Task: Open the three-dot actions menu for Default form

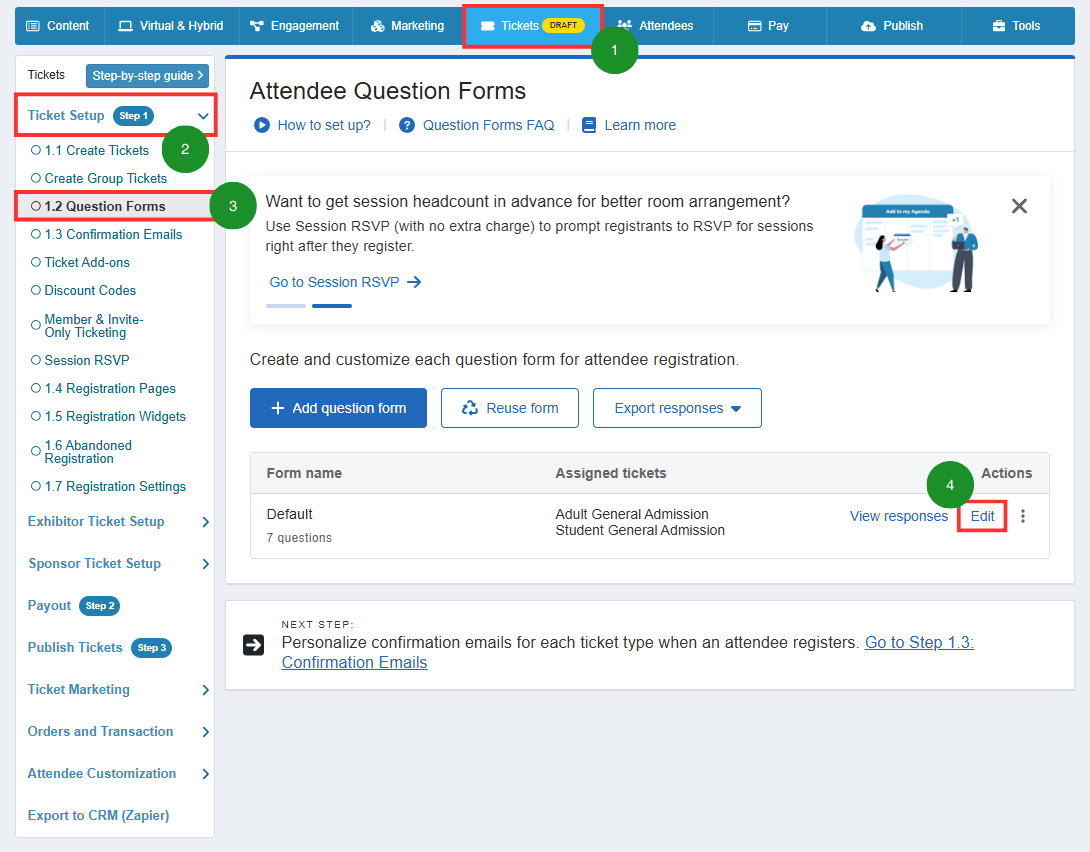Action: click(x=1022, y=515)
